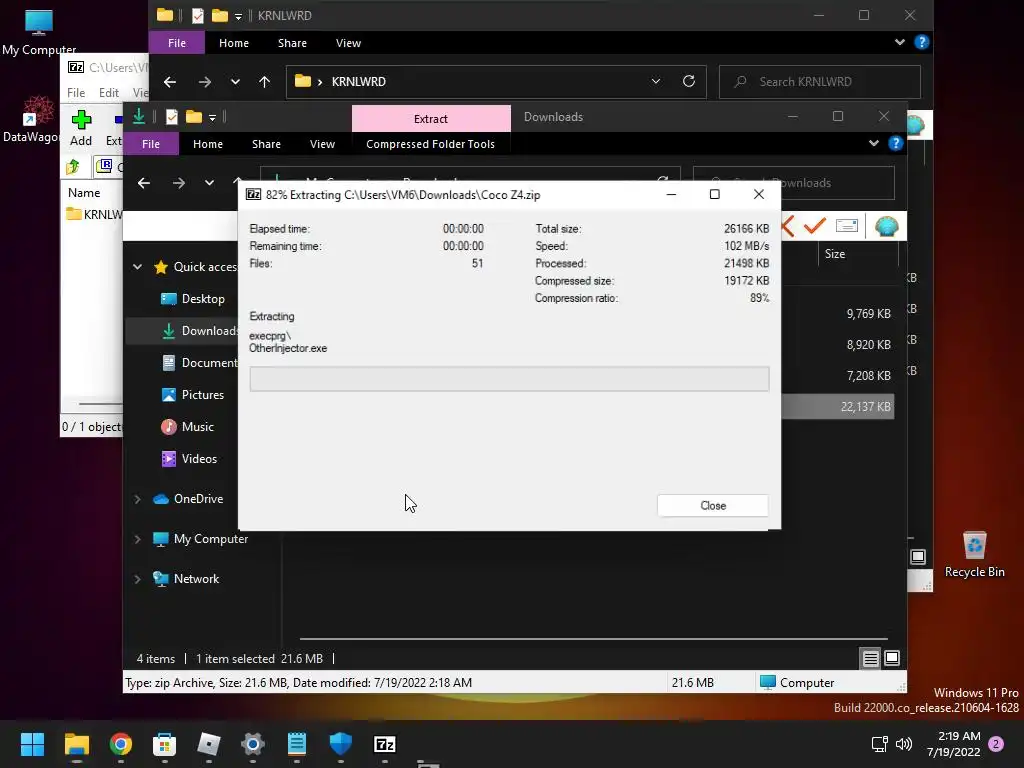Expand the ribbon in KRNLWRD window
The width and height of the screenshot is (1024, 768).
point(899,42)
